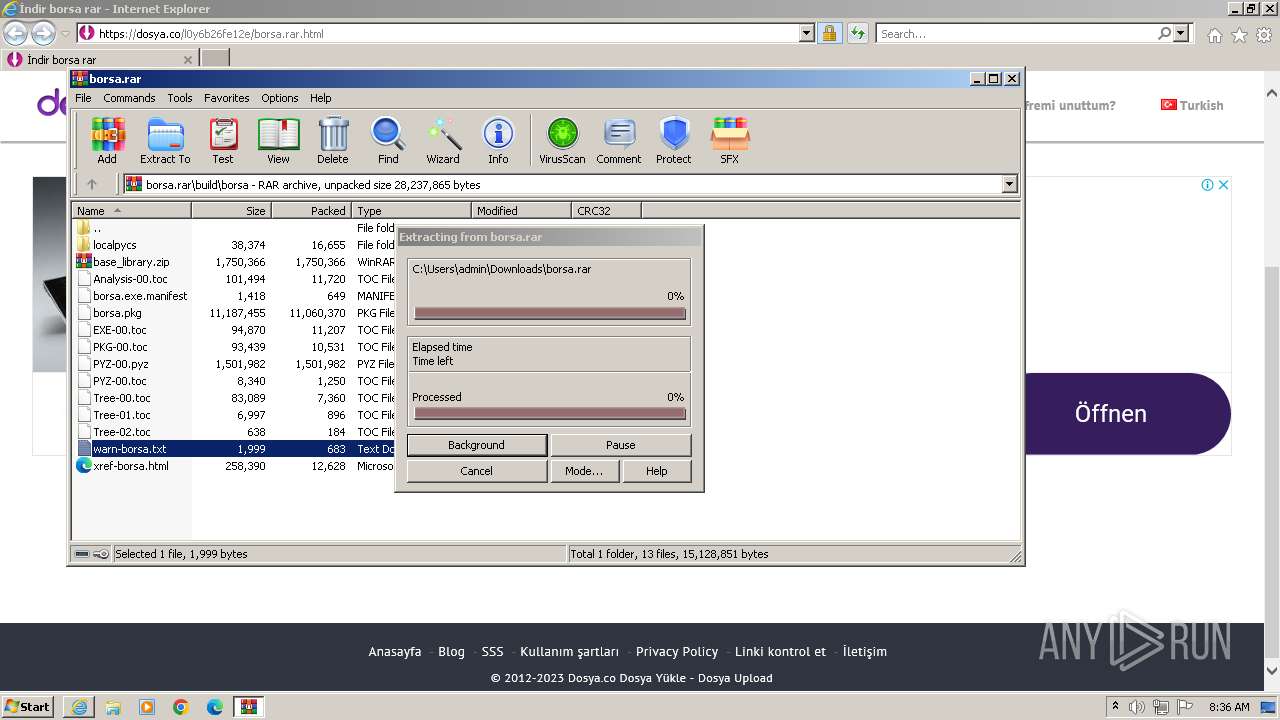Open Chrome from the taskbar
Image resolution: width=1280 pixels, height=720 pixels.
pos(181,707)
